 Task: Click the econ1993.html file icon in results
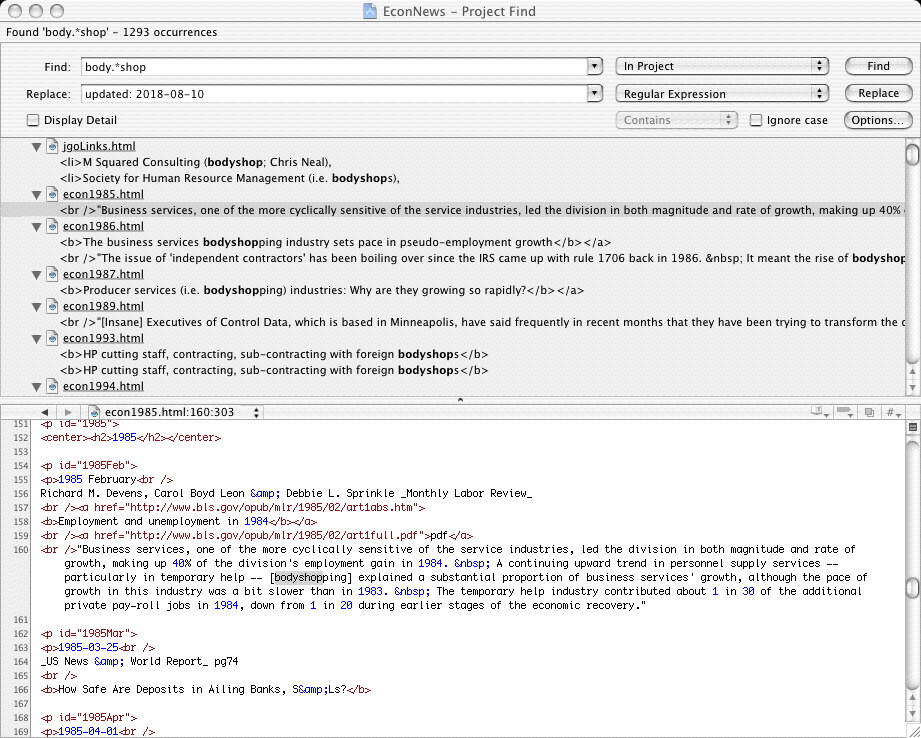pos(52,338)
